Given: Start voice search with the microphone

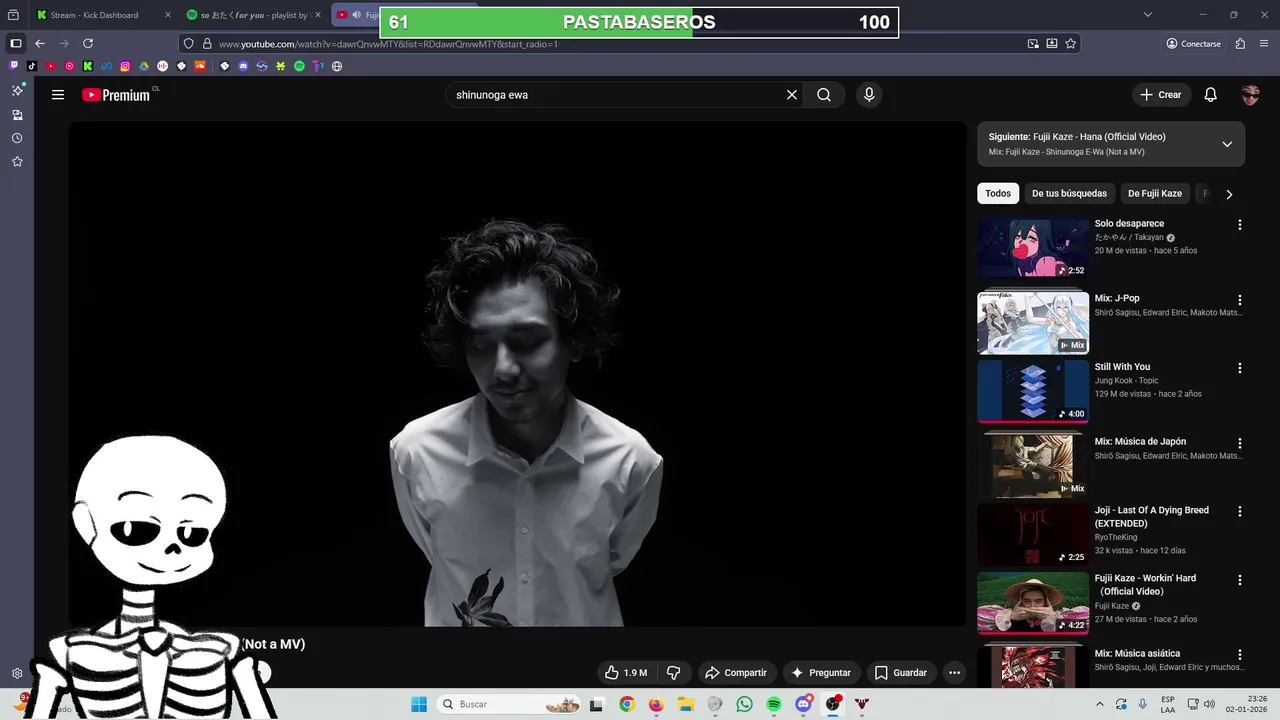Looking at the screenshot, I should [869, 95].
